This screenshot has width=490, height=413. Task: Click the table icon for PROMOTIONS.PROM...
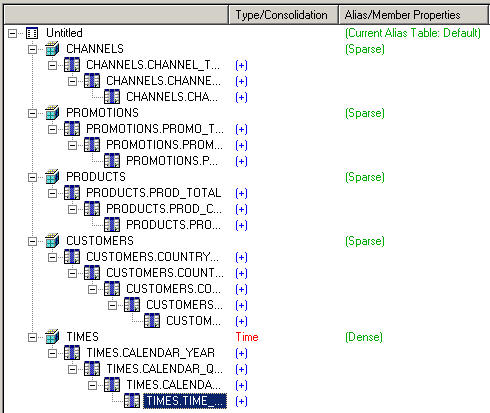point(92,145)
